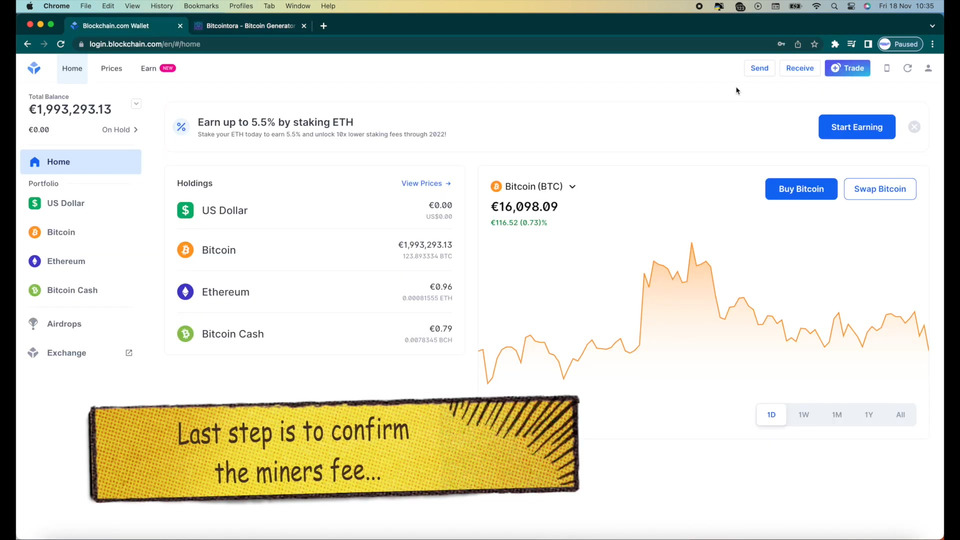This screenshot has width=960, height=540.
Task: Select the 1Y chart range
Action: (x=869, y=414)
